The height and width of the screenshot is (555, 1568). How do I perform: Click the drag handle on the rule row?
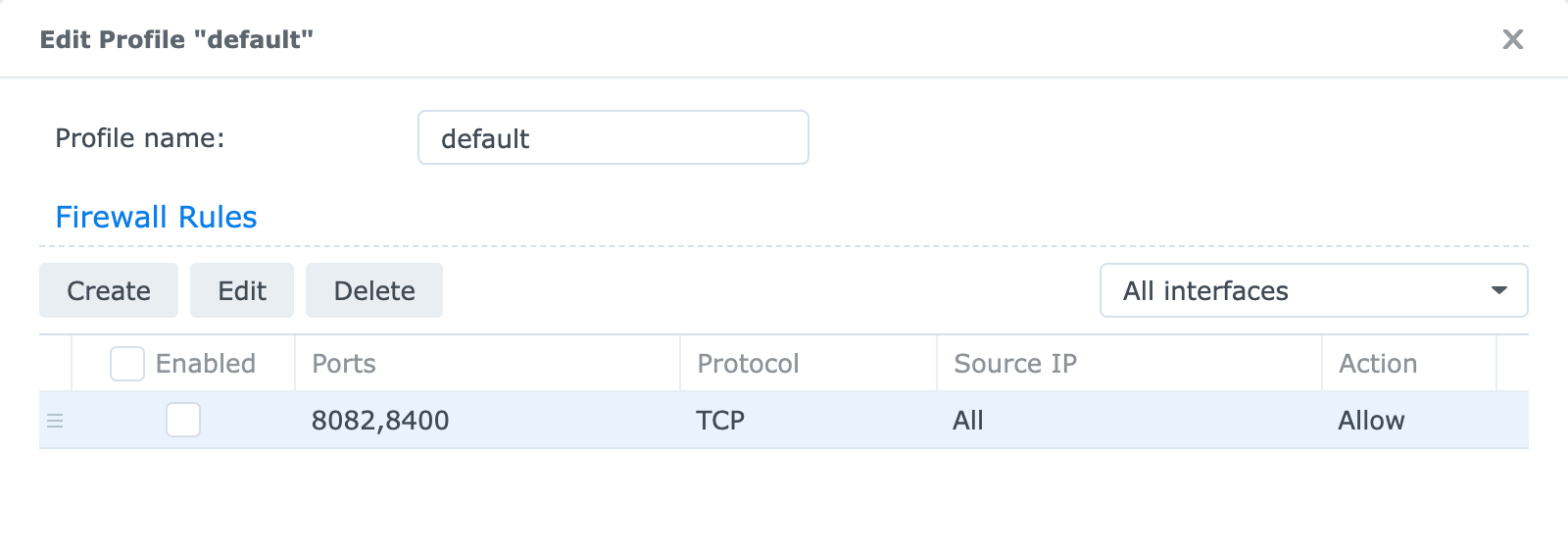click(55, 421)
